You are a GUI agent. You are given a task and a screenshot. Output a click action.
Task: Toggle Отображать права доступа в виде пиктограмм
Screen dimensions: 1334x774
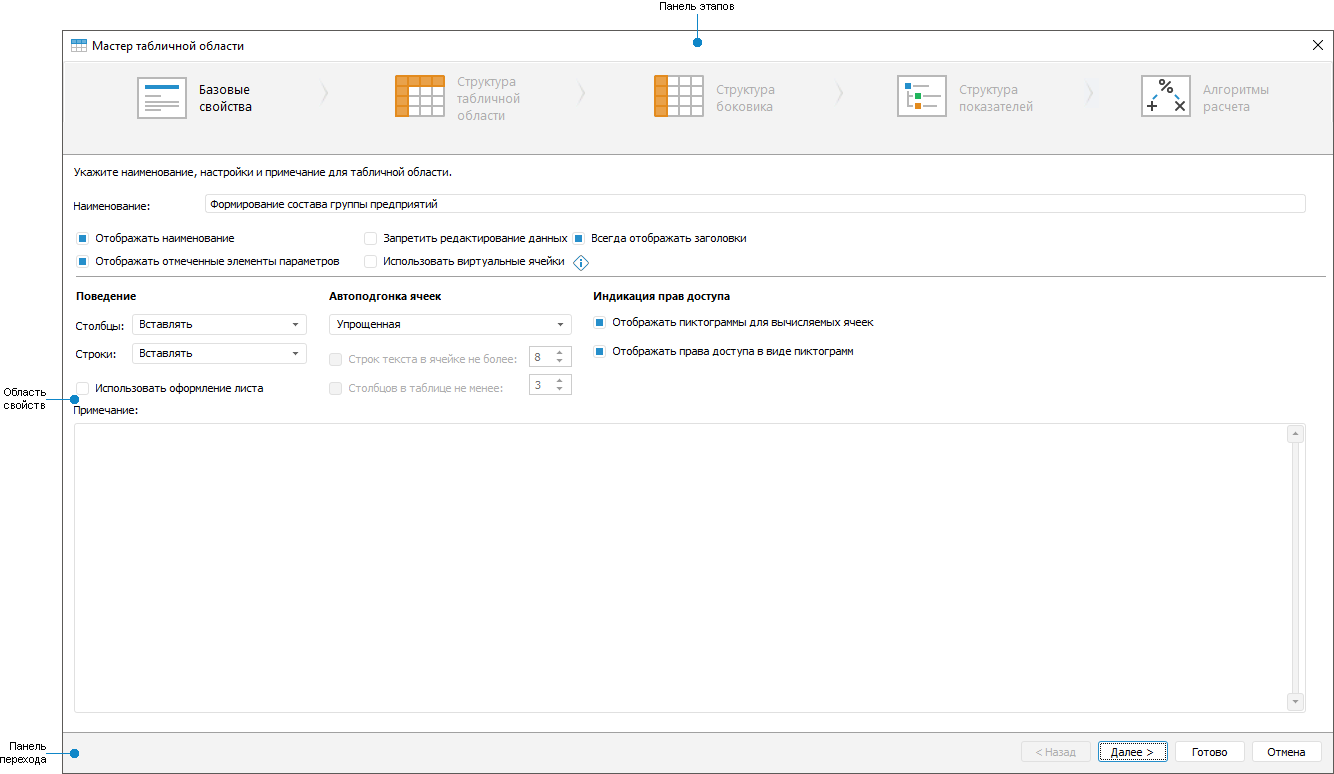600,352
